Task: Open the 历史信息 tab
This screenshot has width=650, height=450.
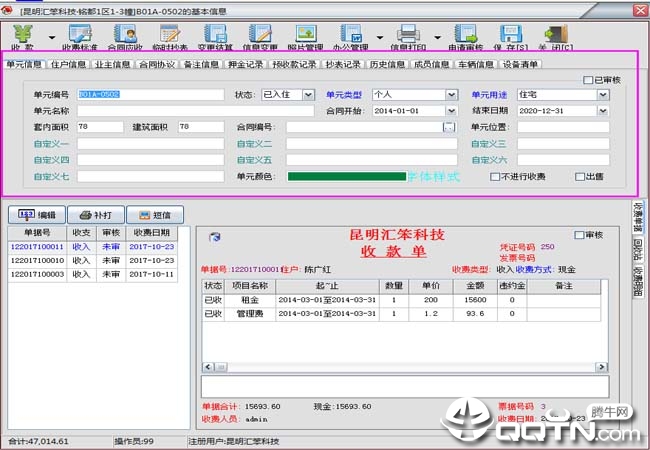Action: (387, 64)
